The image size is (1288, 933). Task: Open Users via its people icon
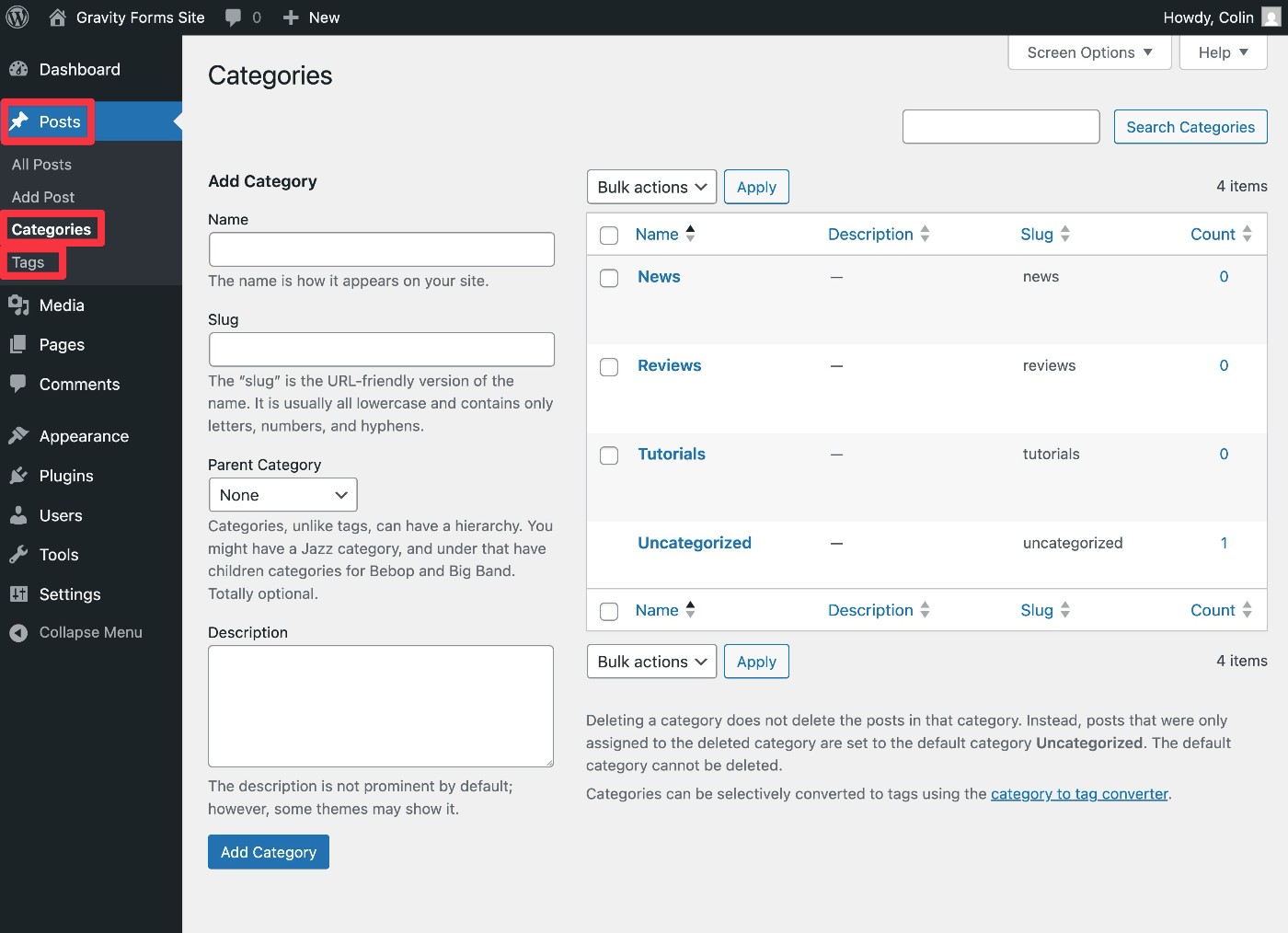[x=18, y=515]
